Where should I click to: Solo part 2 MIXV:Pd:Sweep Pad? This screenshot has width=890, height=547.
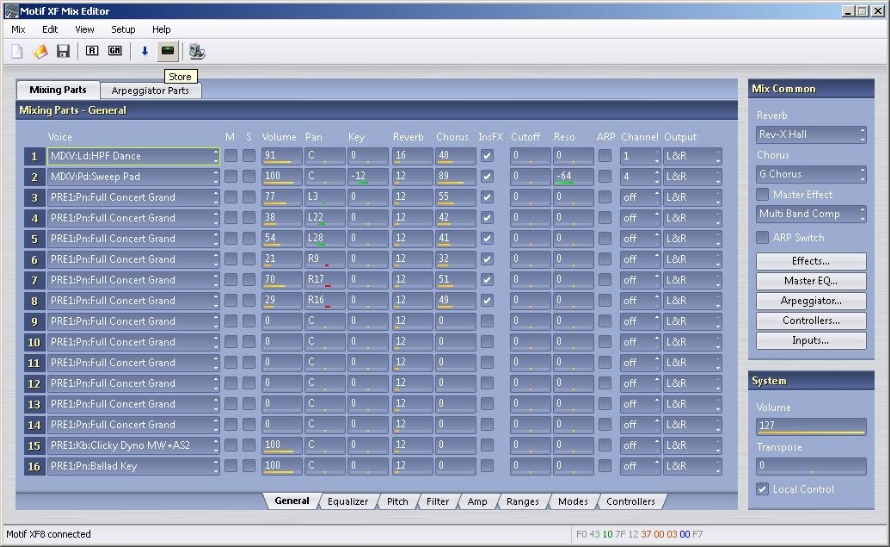(249, 176)
